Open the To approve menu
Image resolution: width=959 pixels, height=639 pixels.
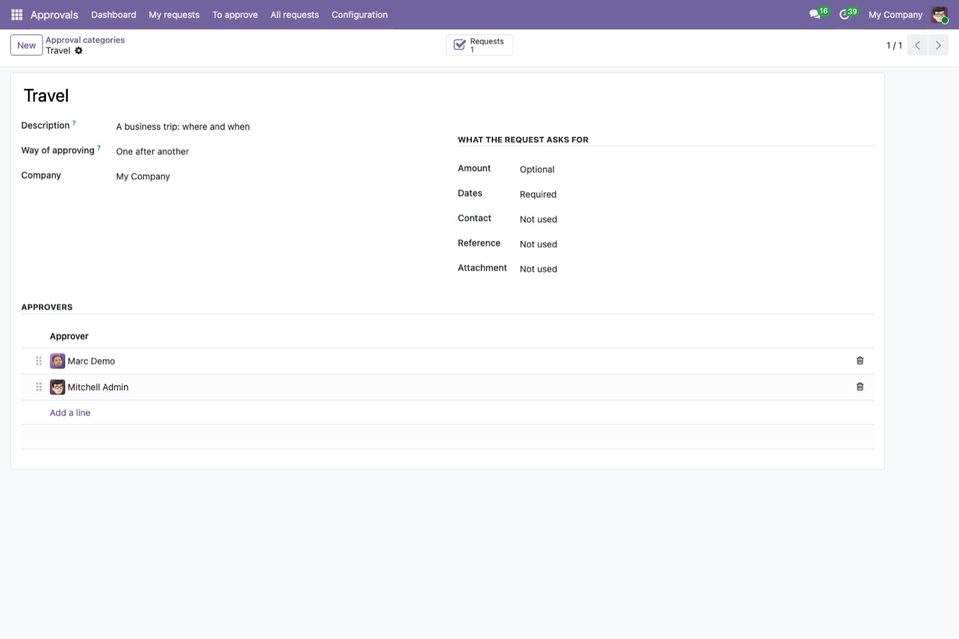pos(235,15)
